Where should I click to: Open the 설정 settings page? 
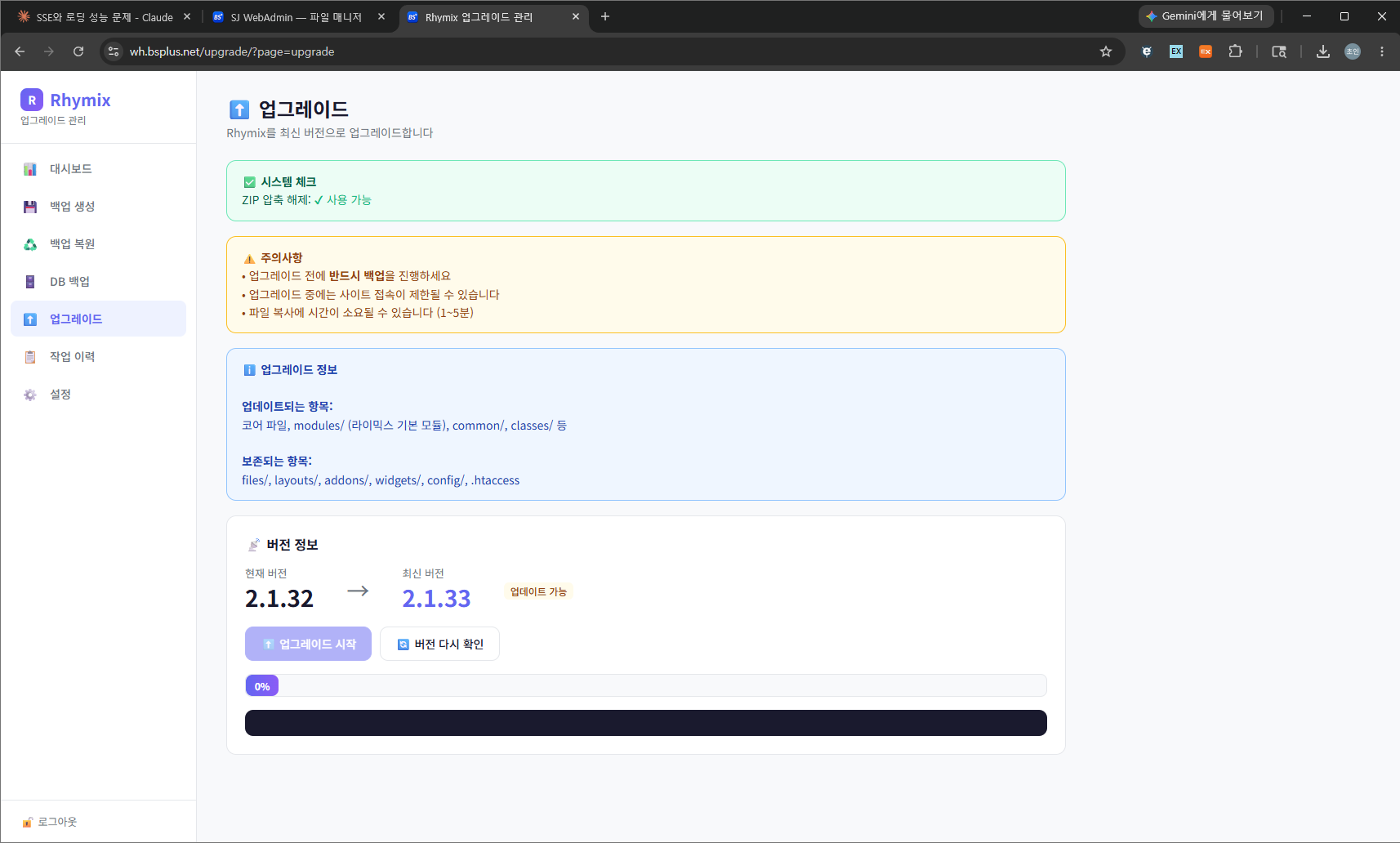click(x=98, y=395)
